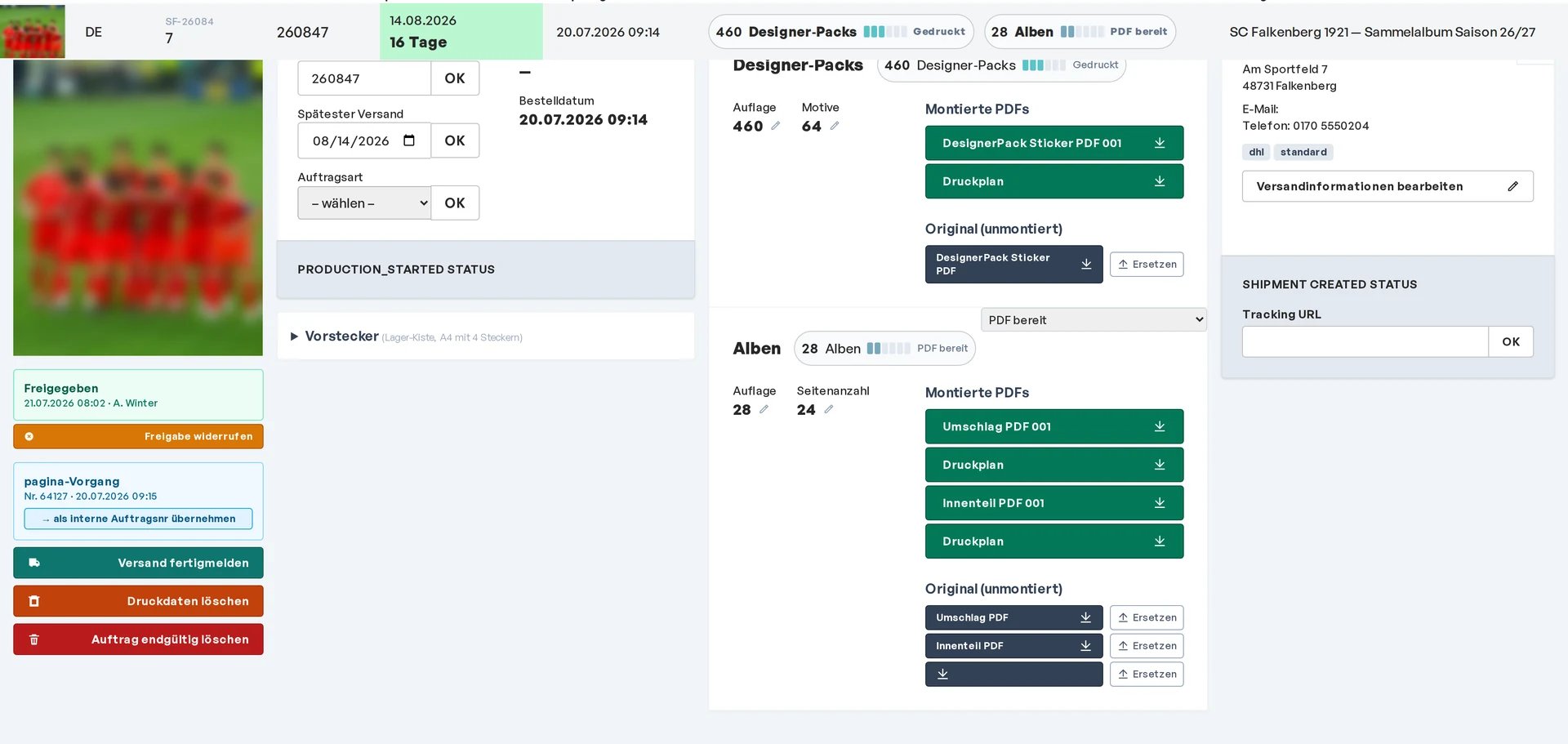Edit Alben Seitenanzahl pencil icon

click(829, 409)
